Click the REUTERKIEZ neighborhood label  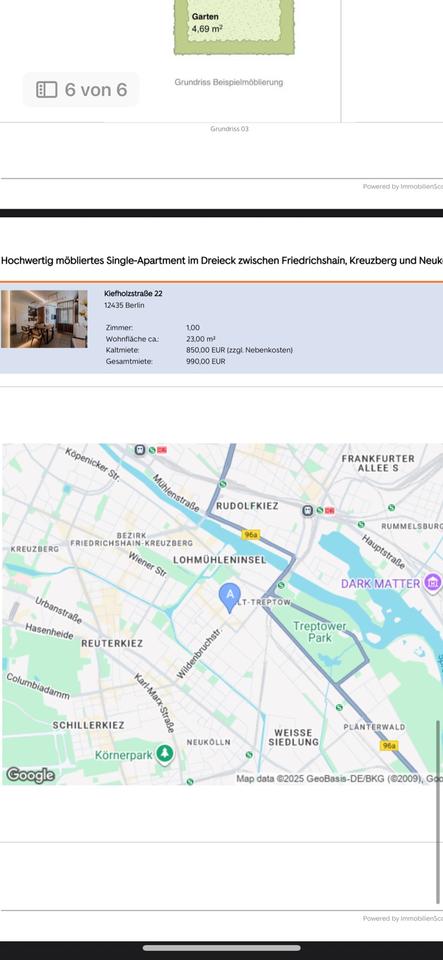(112, 643)
